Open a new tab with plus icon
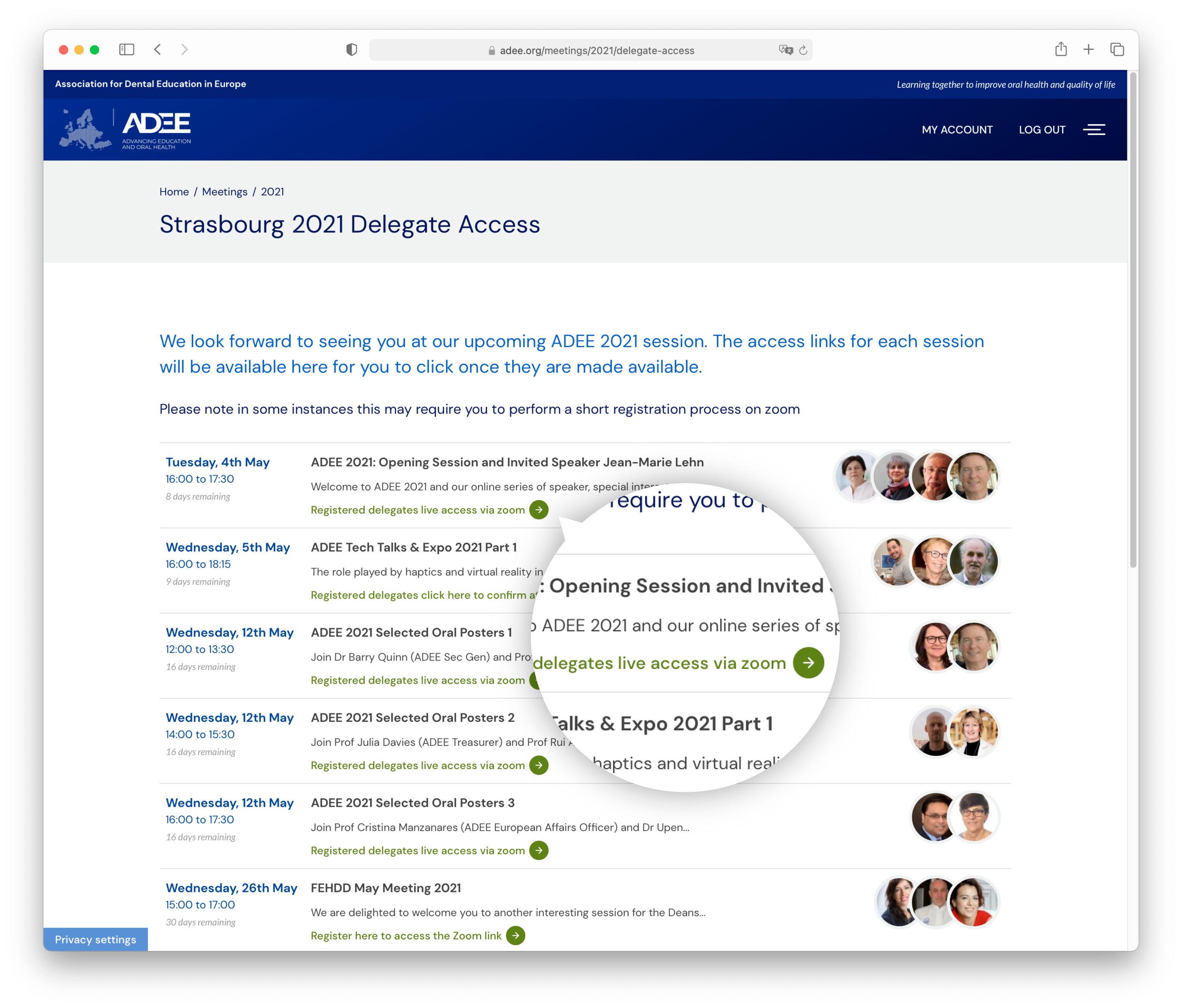Screen dimensions: 1182x1008 1088,50
